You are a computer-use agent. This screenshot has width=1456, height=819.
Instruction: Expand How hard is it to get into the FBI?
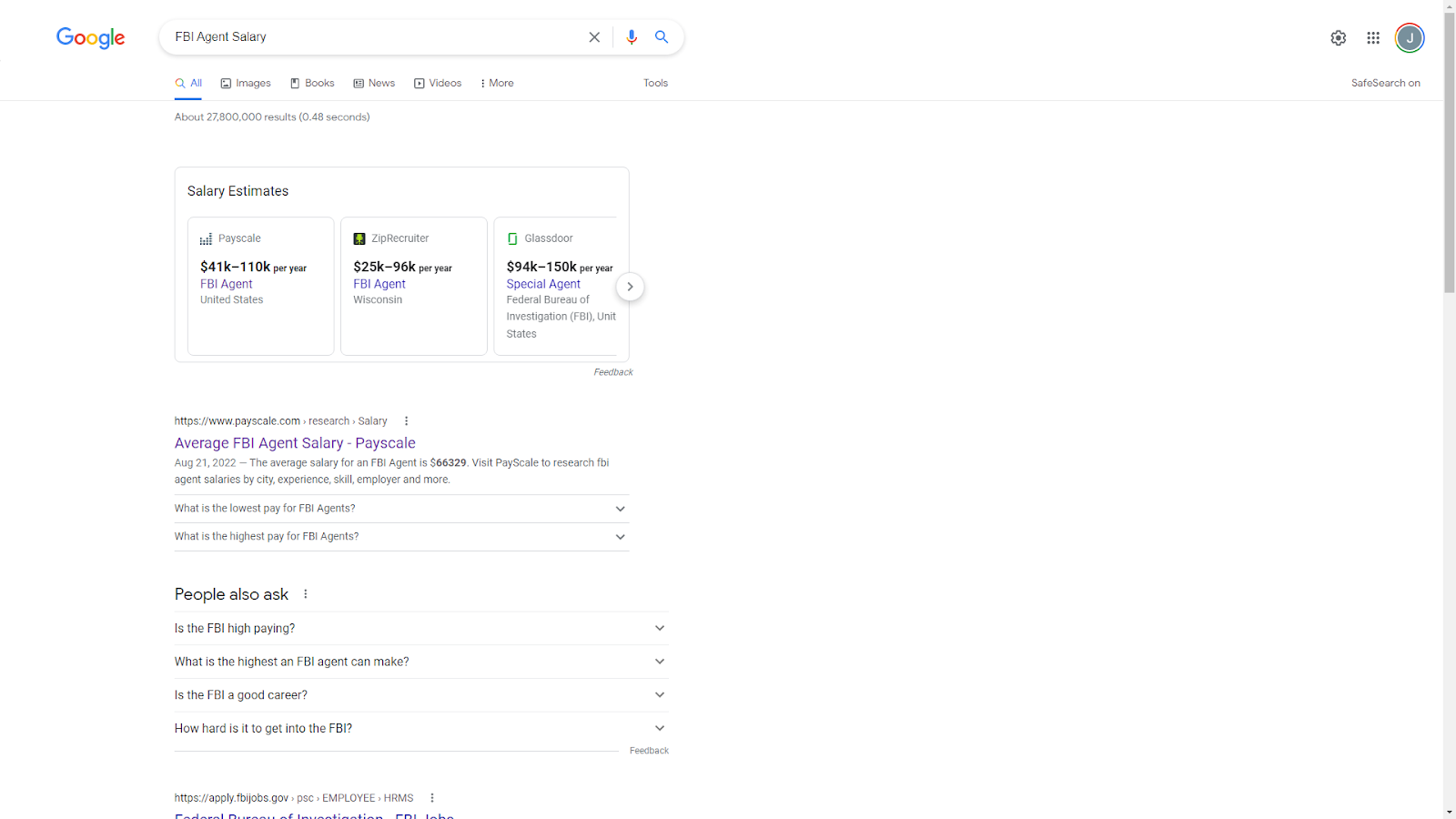tap(421, 728)
